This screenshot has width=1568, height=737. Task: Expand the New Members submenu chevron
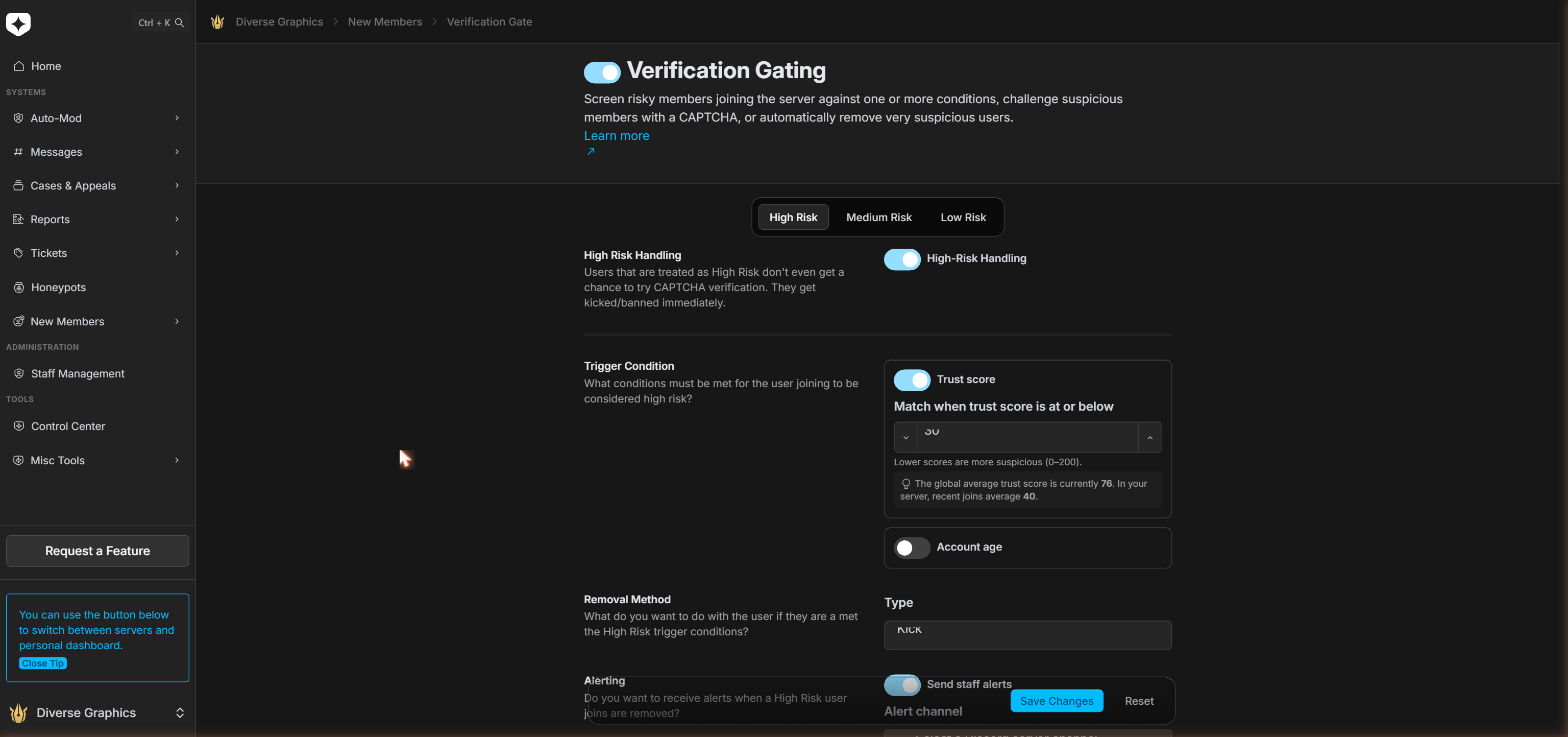pyautogui.click(x=177, y=321)
